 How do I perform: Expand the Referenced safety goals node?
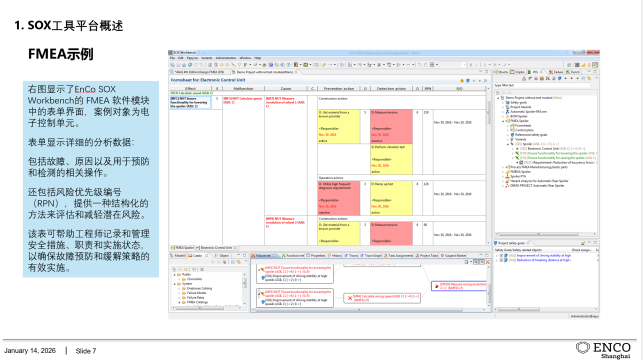508,134
